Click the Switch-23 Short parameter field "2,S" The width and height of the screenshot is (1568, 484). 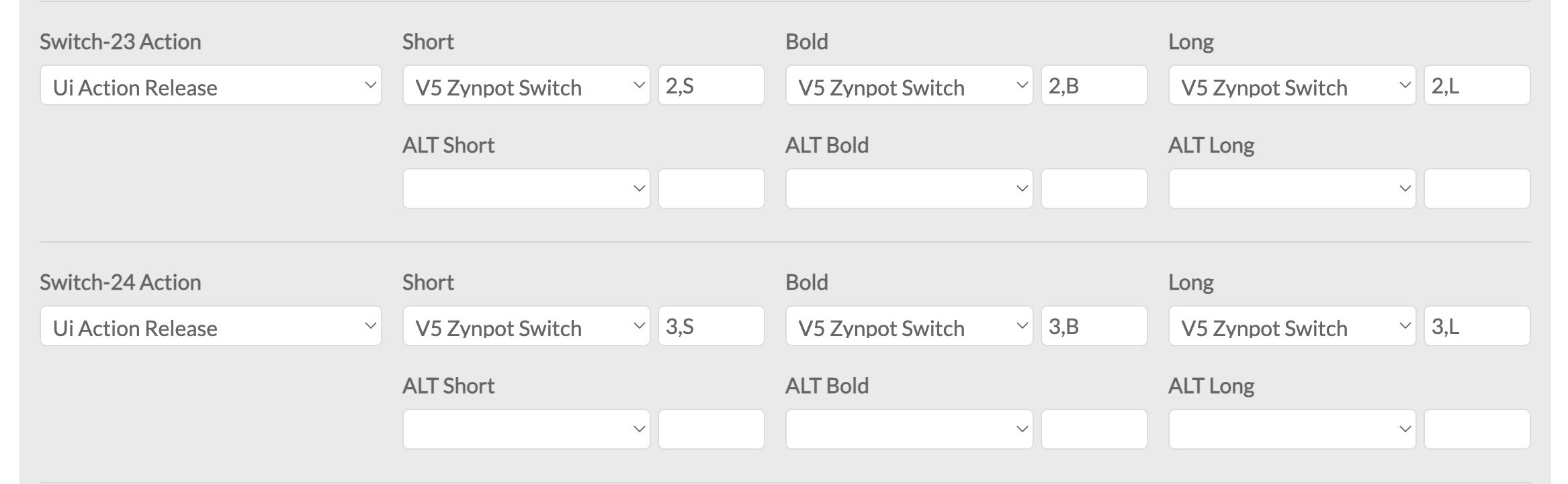(x=711, y=85)
